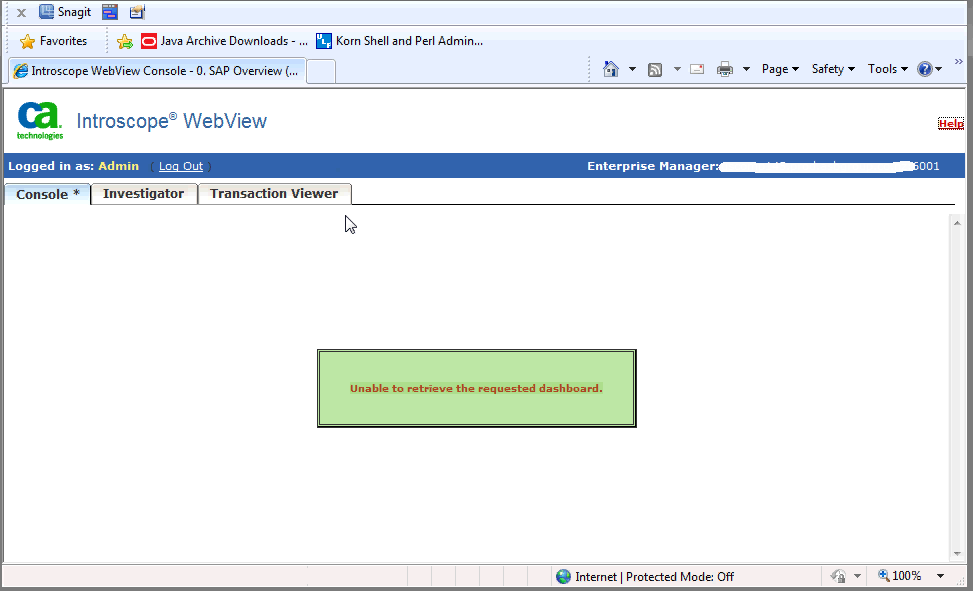The height and width of the screenshot is (591, 973).
Task: Switch to the Investigator tab
Action: click(x=143, y=194)
